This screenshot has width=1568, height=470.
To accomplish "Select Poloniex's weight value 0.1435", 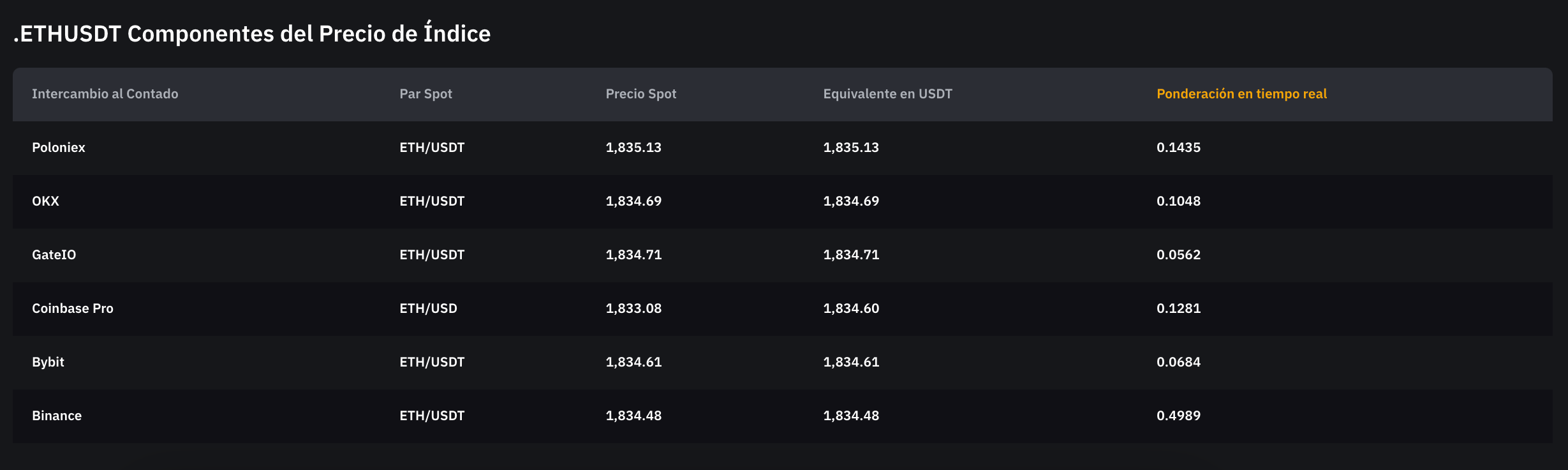I will (1178, 148).
